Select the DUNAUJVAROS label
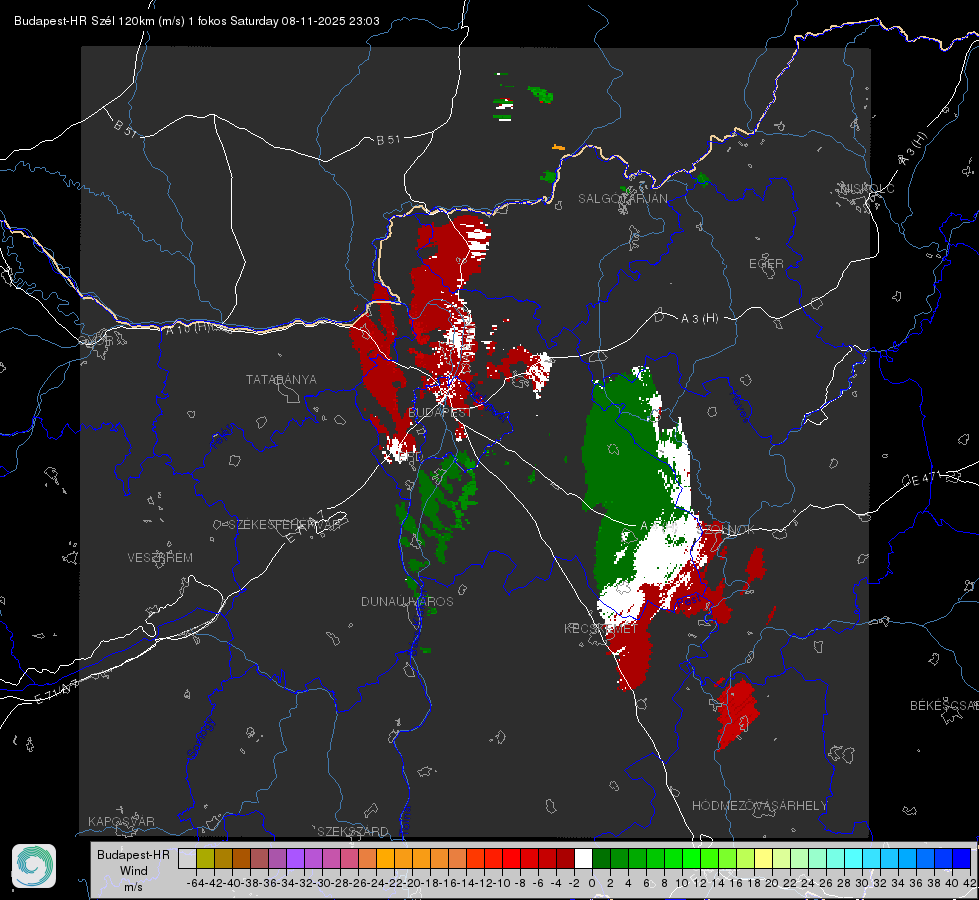 coord(407,601)
